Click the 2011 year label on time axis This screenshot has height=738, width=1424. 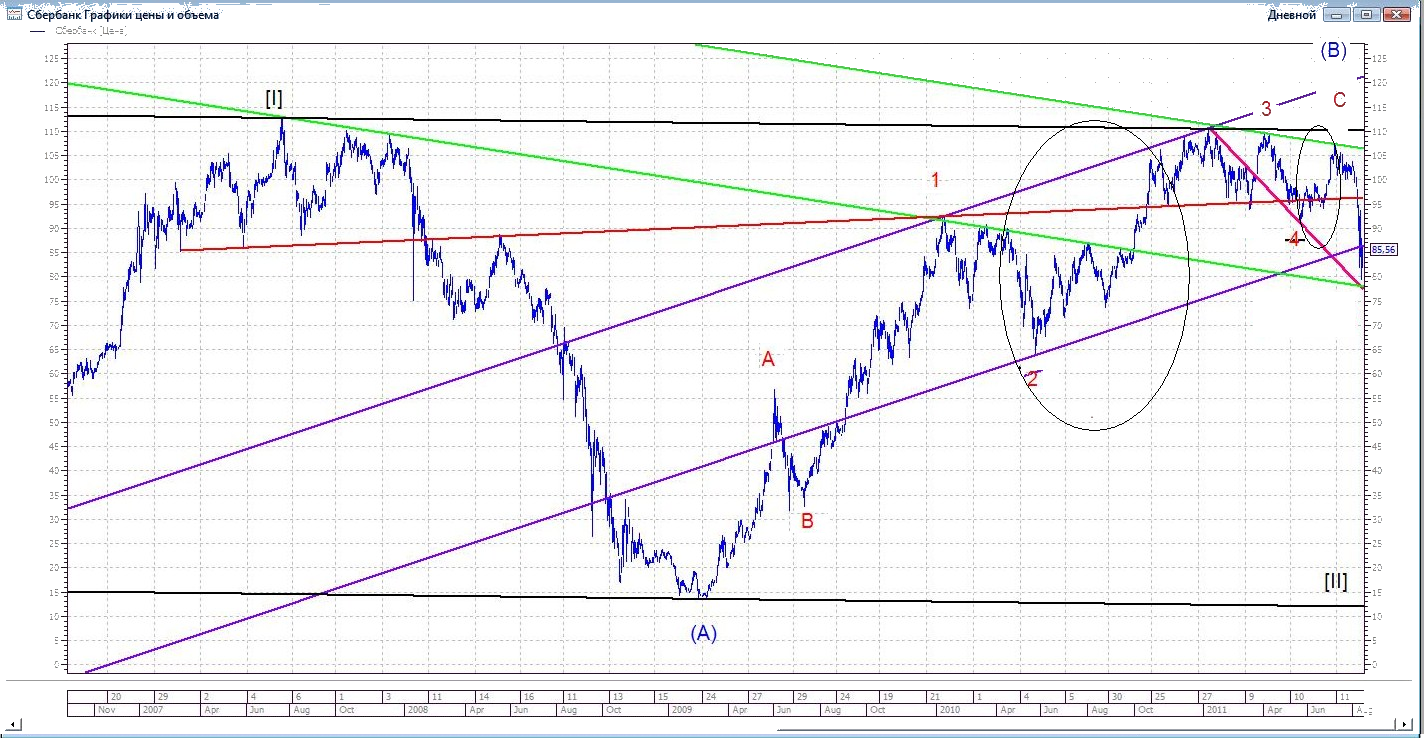1217,710
